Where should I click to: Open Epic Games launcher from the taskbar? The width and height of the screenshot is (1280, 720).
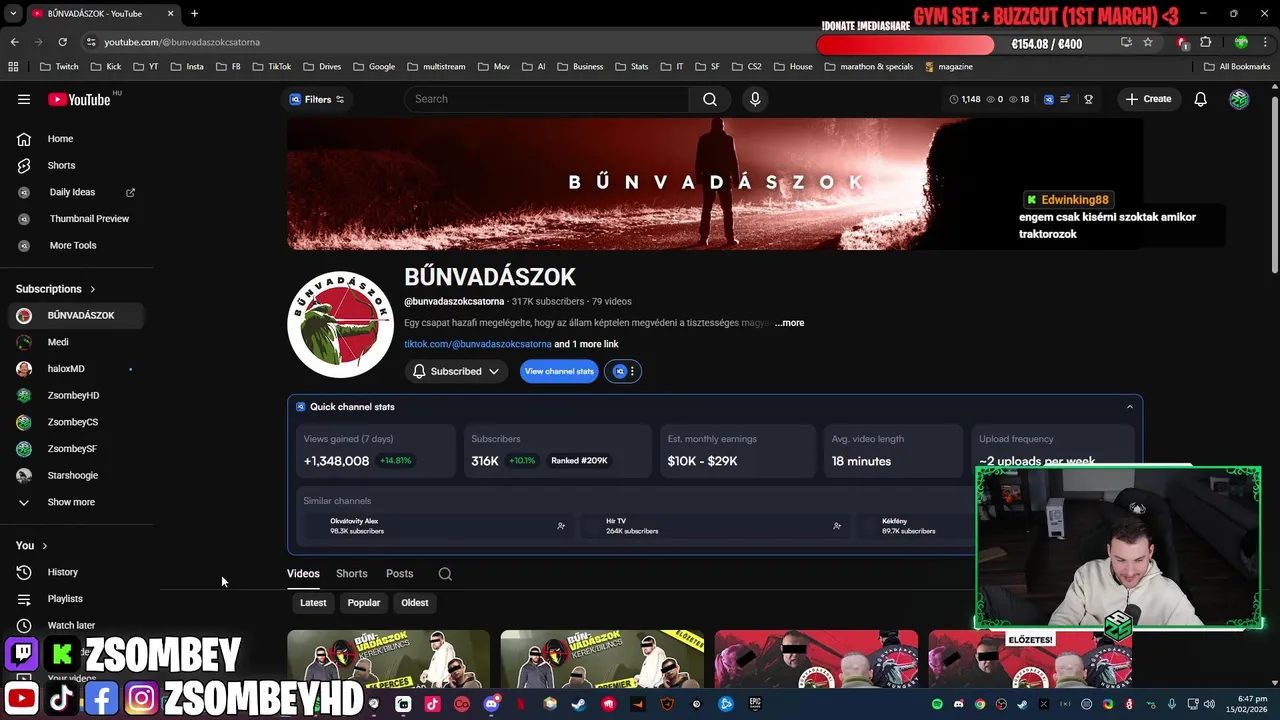pyautogui.click(x=756, y=704)
